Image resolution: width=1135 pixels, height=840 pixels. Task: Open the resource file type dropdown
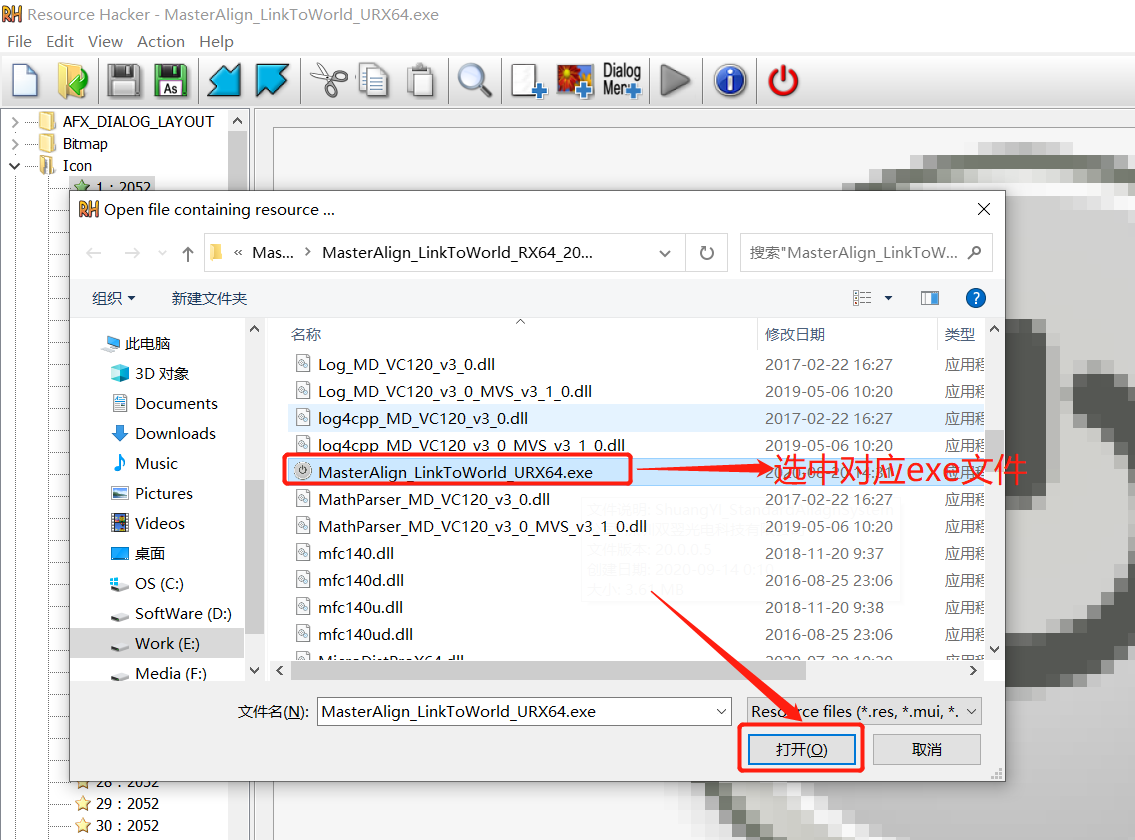864,712
